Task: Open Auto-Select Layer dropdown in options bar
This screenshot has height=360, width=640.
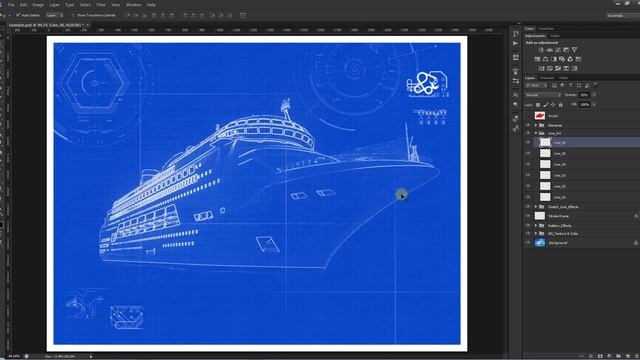Action: pyautogui.click(x=55, y=15)
